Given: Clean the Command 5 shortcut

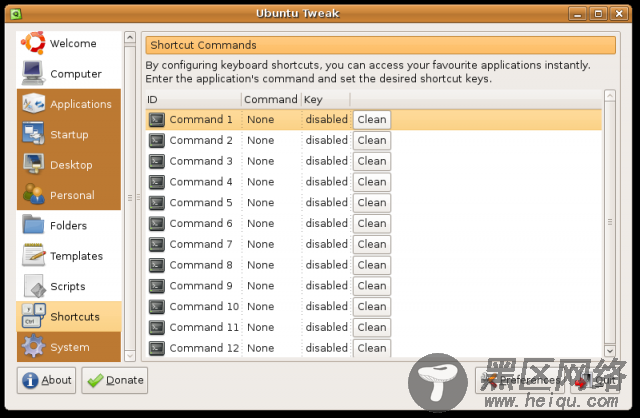Looking at the screenshot, I should tap(371, 203).
